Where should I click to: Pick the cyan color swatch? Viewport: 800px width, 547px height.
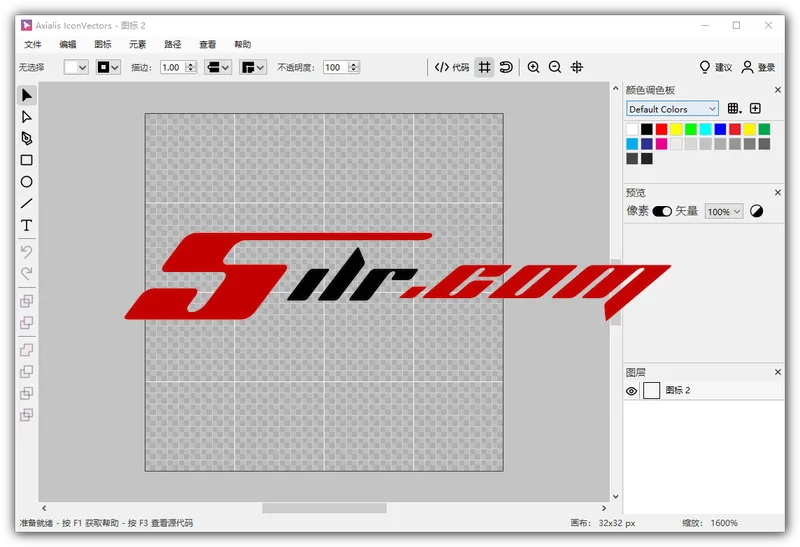706,129
